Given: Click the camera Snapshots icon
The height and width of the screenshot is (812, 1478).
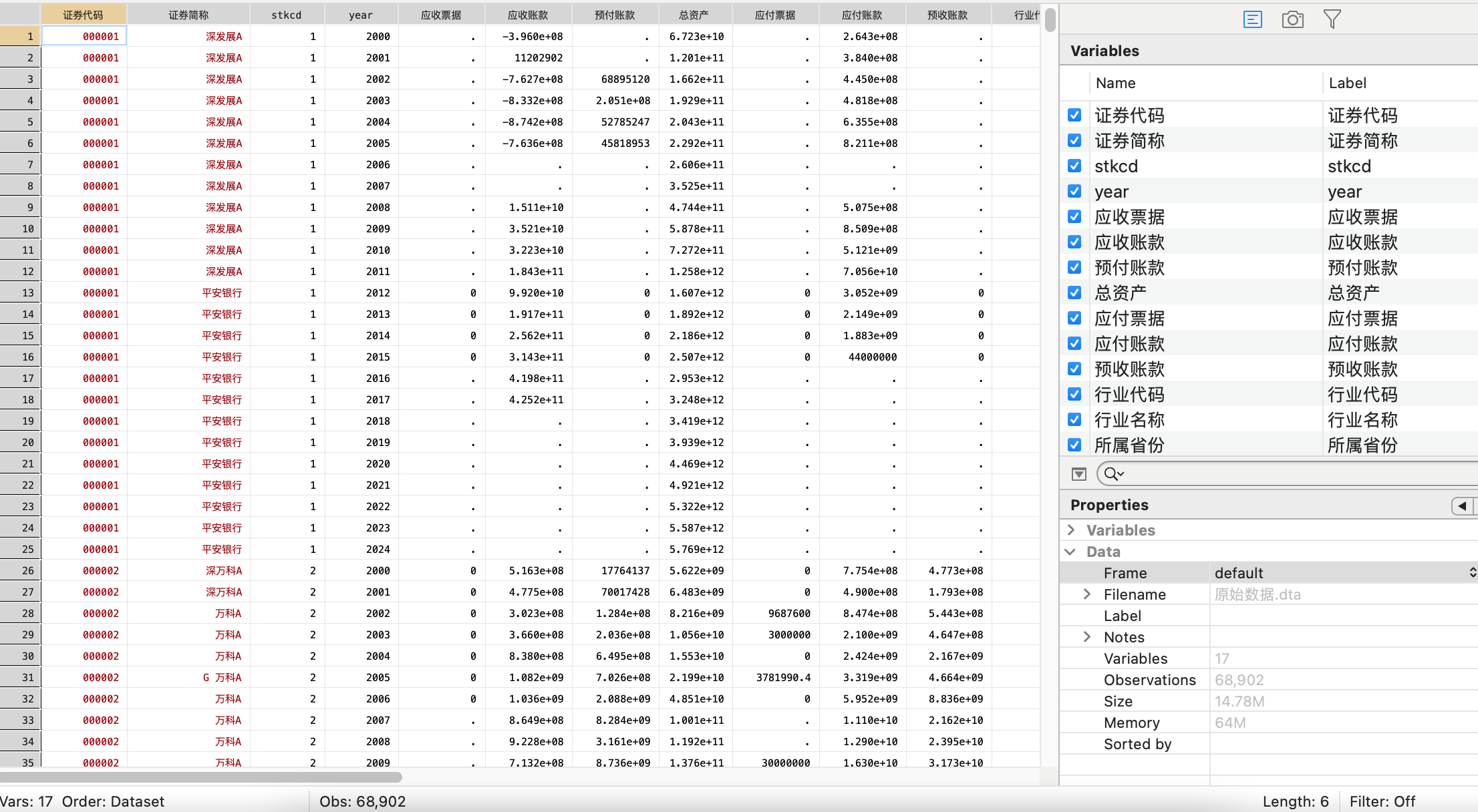Looking at the screenshot, I should (1292, 19).
